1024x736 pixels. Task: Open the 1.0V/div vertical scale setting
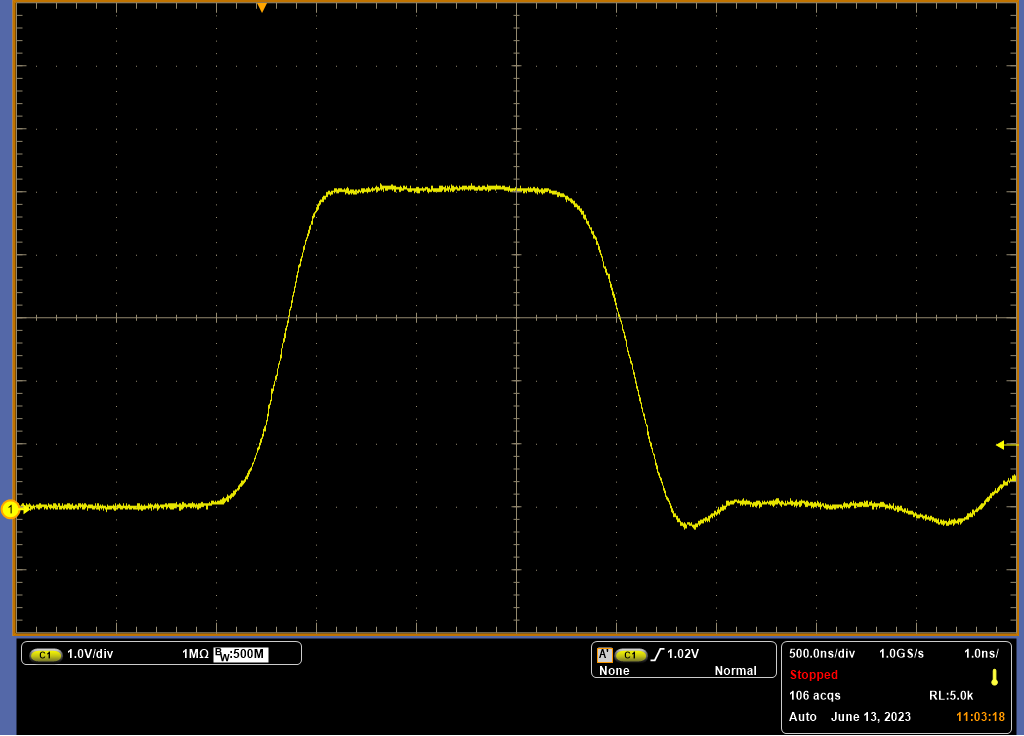89,654
